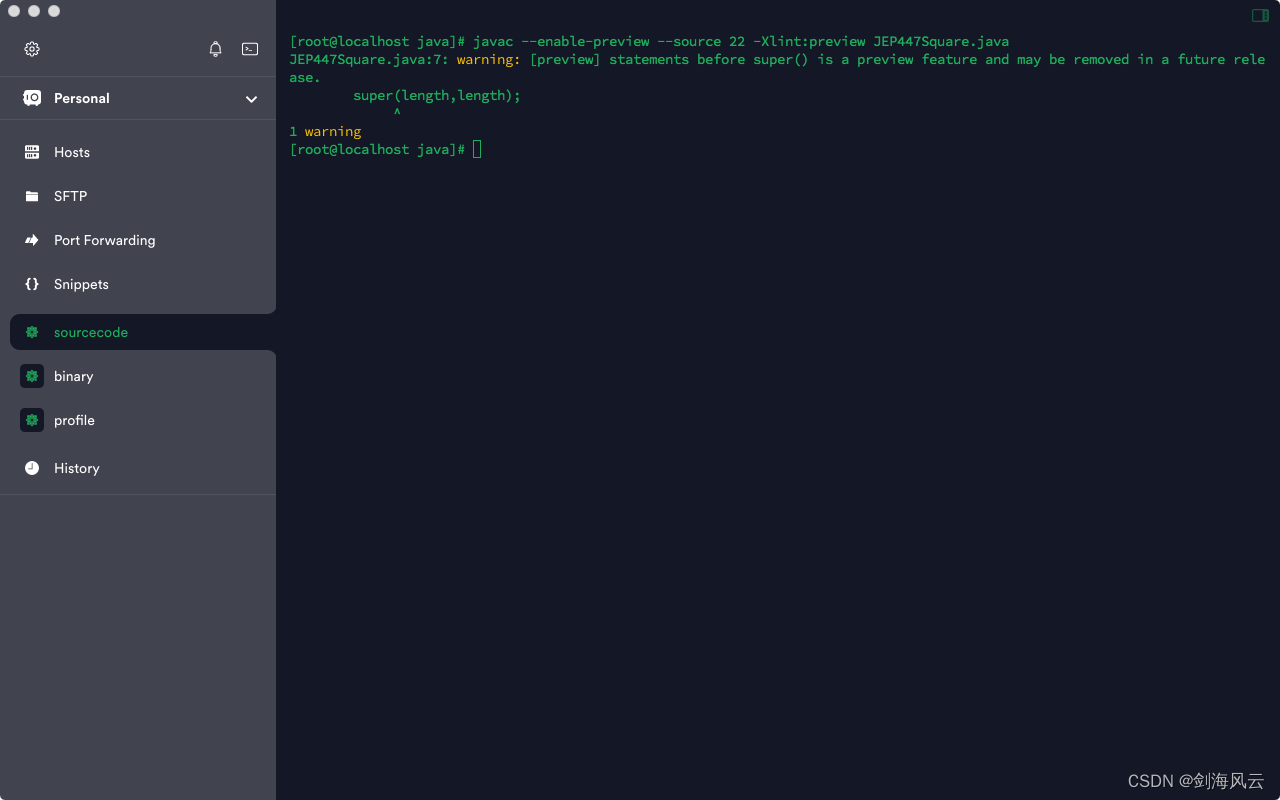
Task: Connect to the profile host
Action: pos(74,420)
